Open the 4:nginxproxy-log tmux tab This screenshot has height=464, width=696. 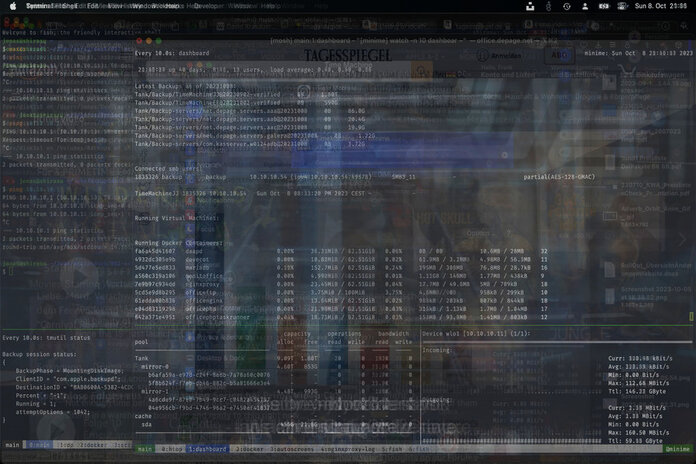(x=348, y=449)
